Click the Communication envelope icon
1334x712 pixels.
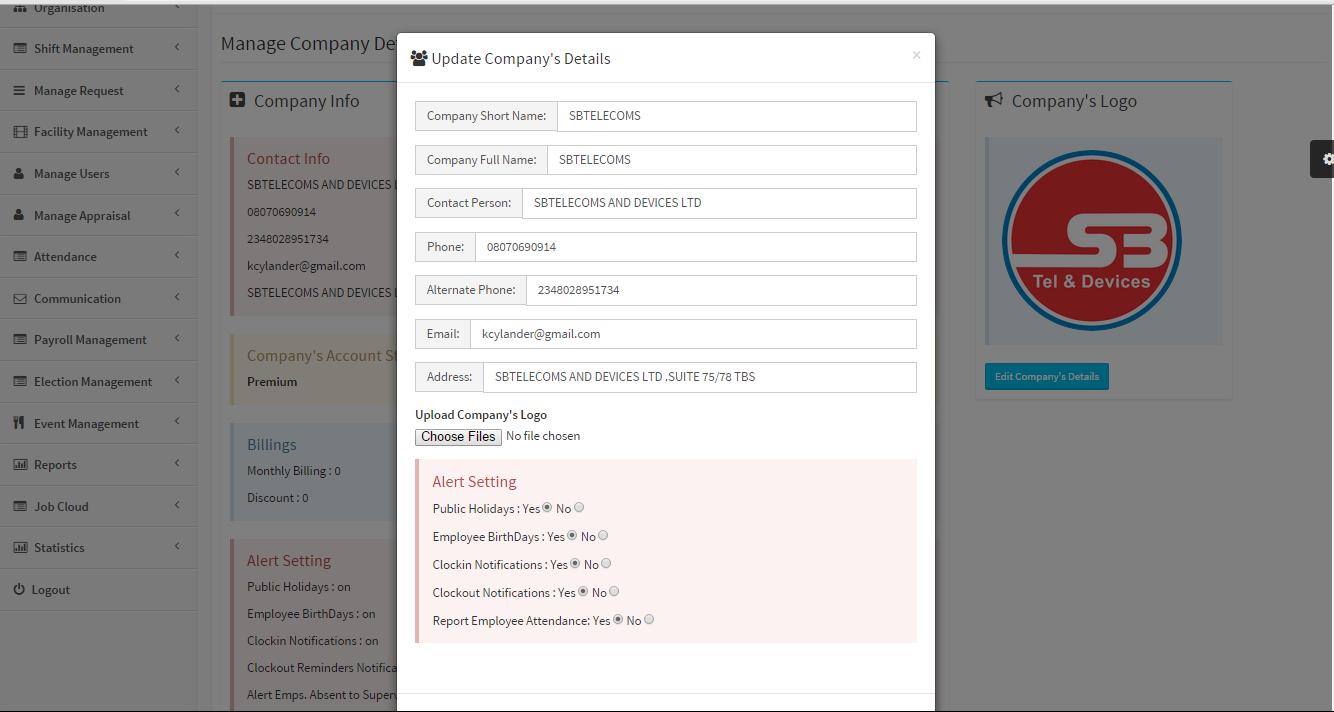tap(20, 299)
